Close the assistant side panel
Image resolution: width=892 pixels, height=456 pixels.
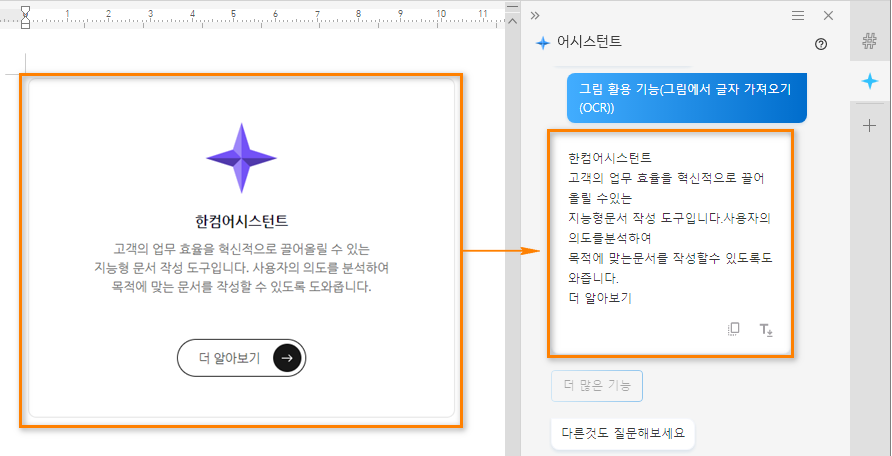coord(828,16)
